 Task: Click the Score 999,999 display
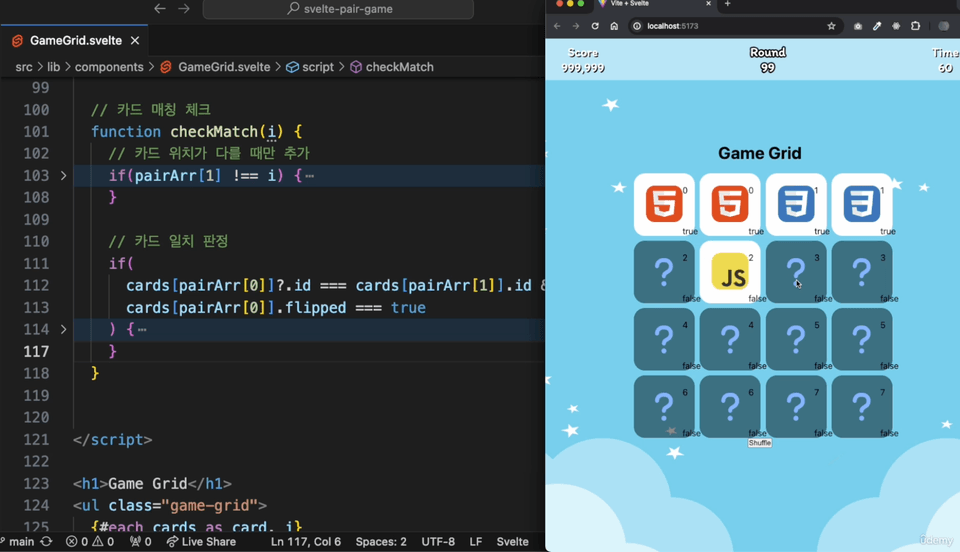[583, 61]
